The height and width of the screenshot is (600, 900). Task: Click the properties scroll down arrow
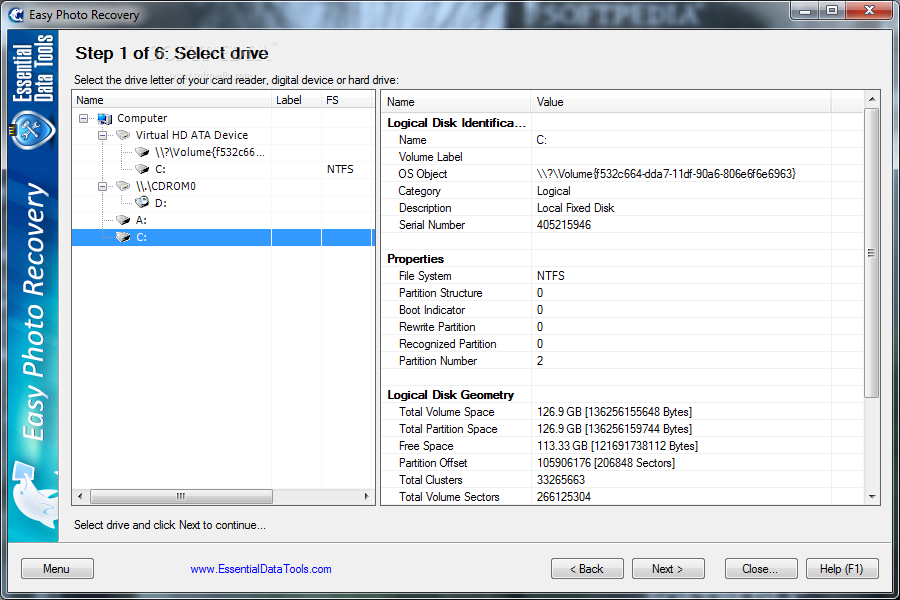tap(872, 497)
